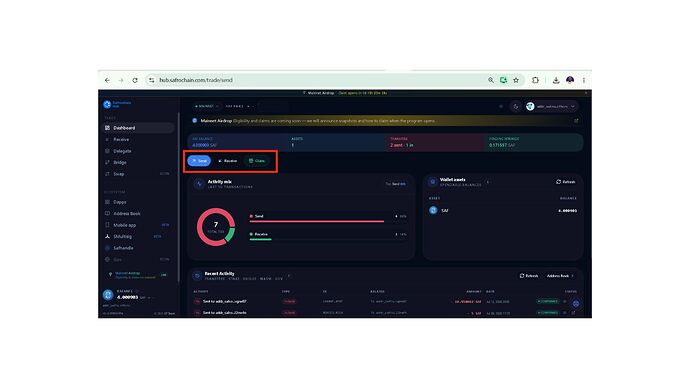The height and width of the screenshot is (388, 690).
Task: Click the green Receive progress bar
Action: pos(261,239)
